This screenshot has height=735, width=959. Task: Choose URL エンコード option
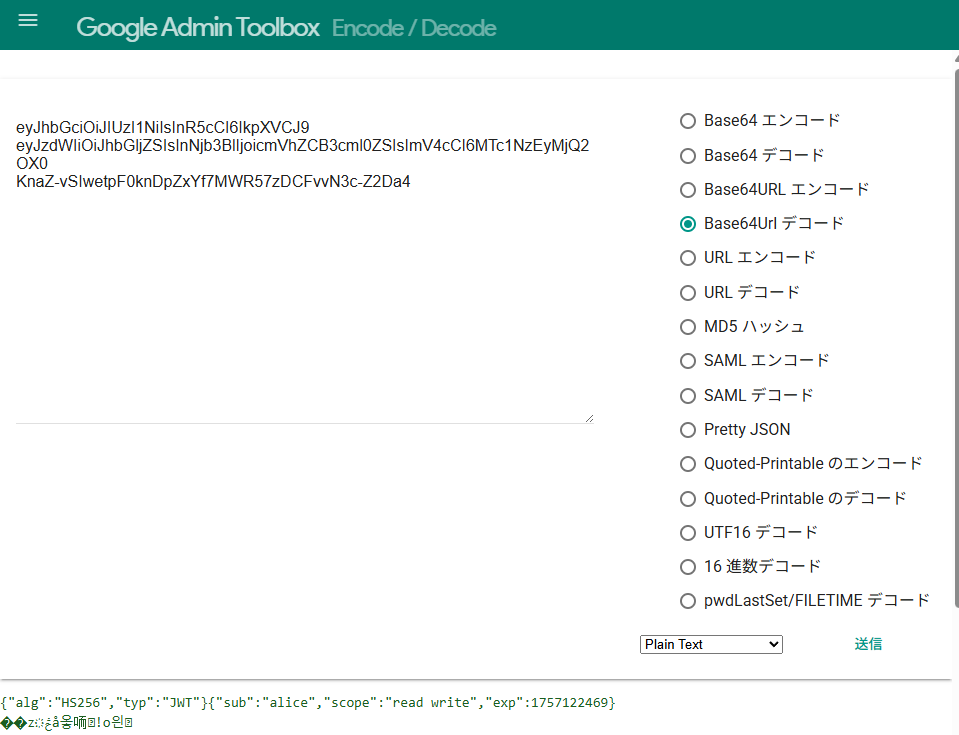pyautogui.click(x=688, y=258)
